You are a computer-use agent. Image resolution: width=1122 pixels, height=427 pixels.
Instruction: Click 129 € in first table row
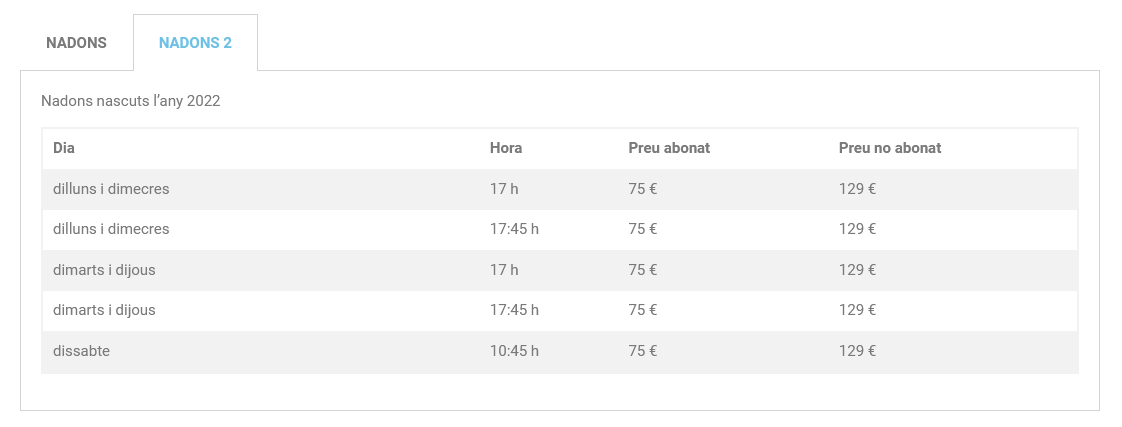click(x=857, y=190)
